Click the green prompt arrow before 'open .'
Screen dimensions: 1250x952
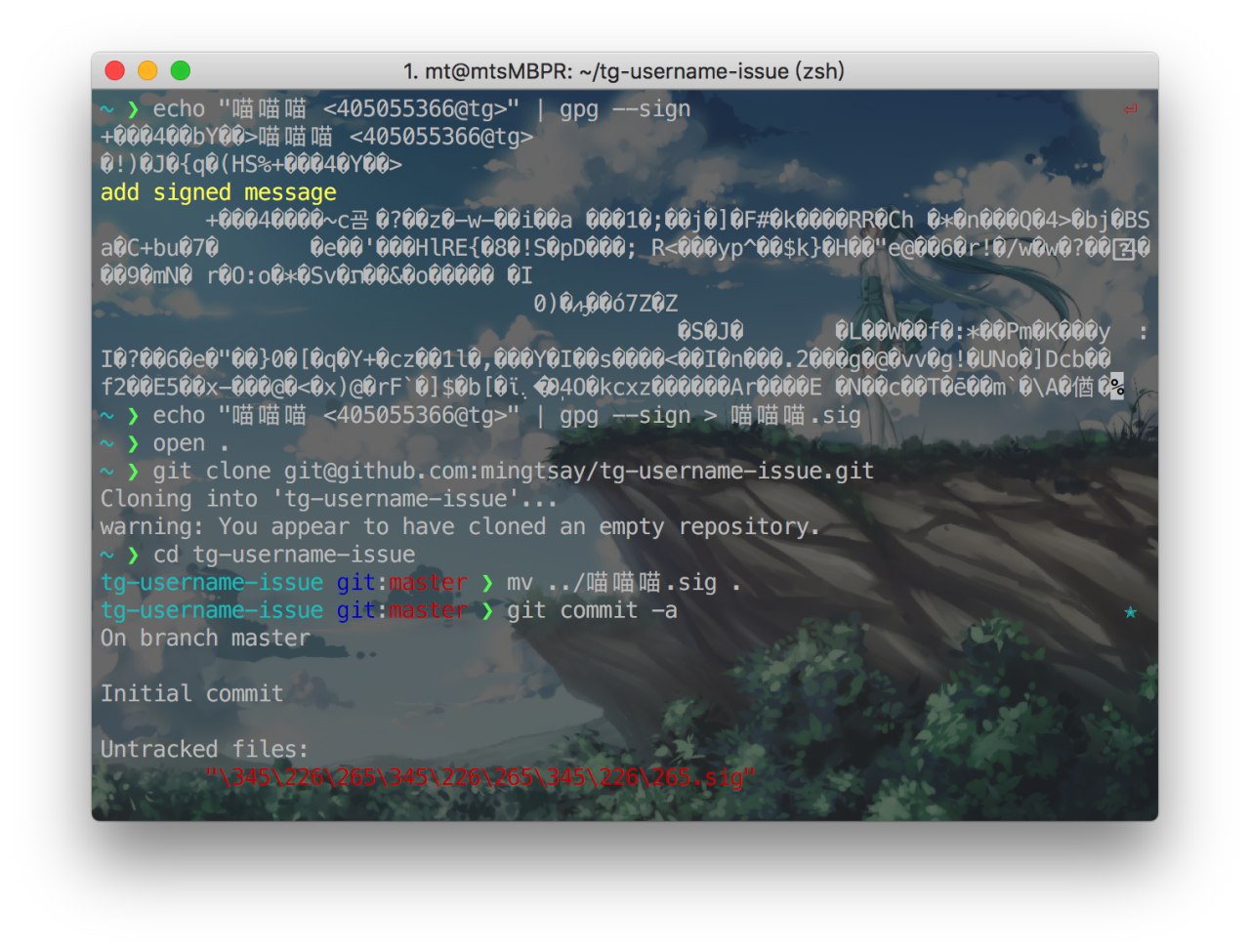[133, 444]
